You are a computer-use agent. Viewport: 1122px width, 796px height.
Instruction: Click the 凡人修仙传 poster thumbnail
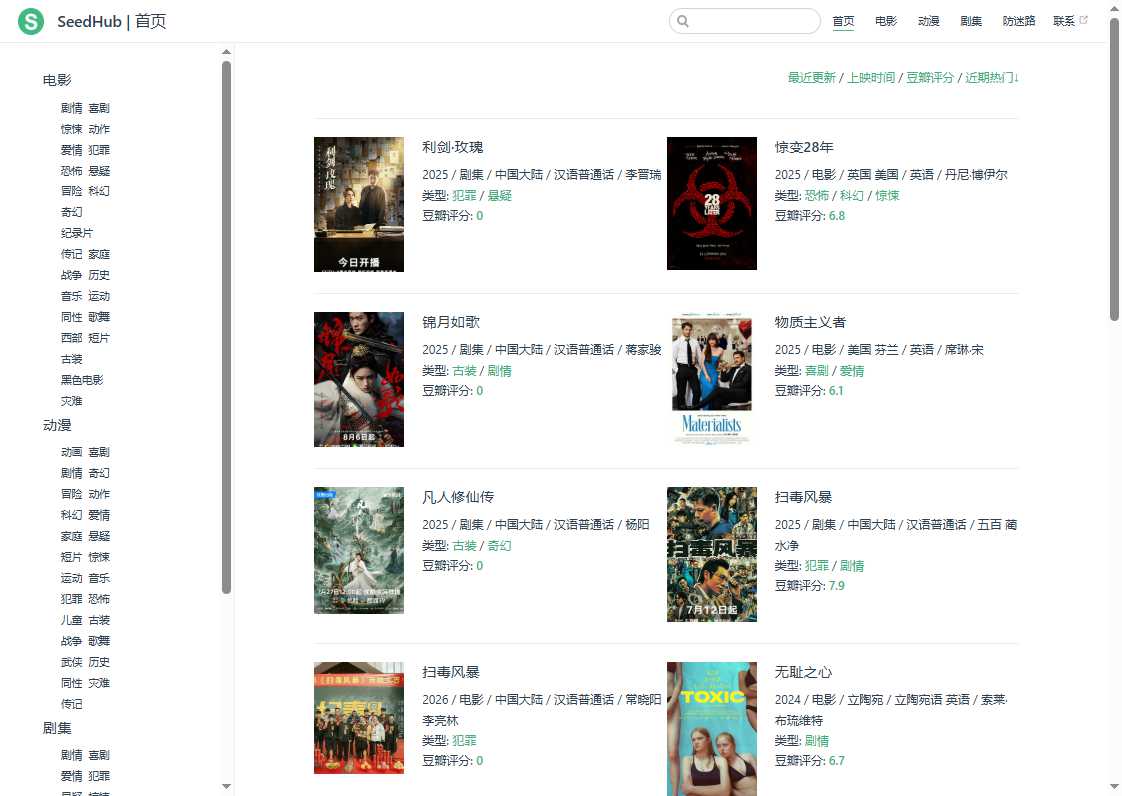358,550
